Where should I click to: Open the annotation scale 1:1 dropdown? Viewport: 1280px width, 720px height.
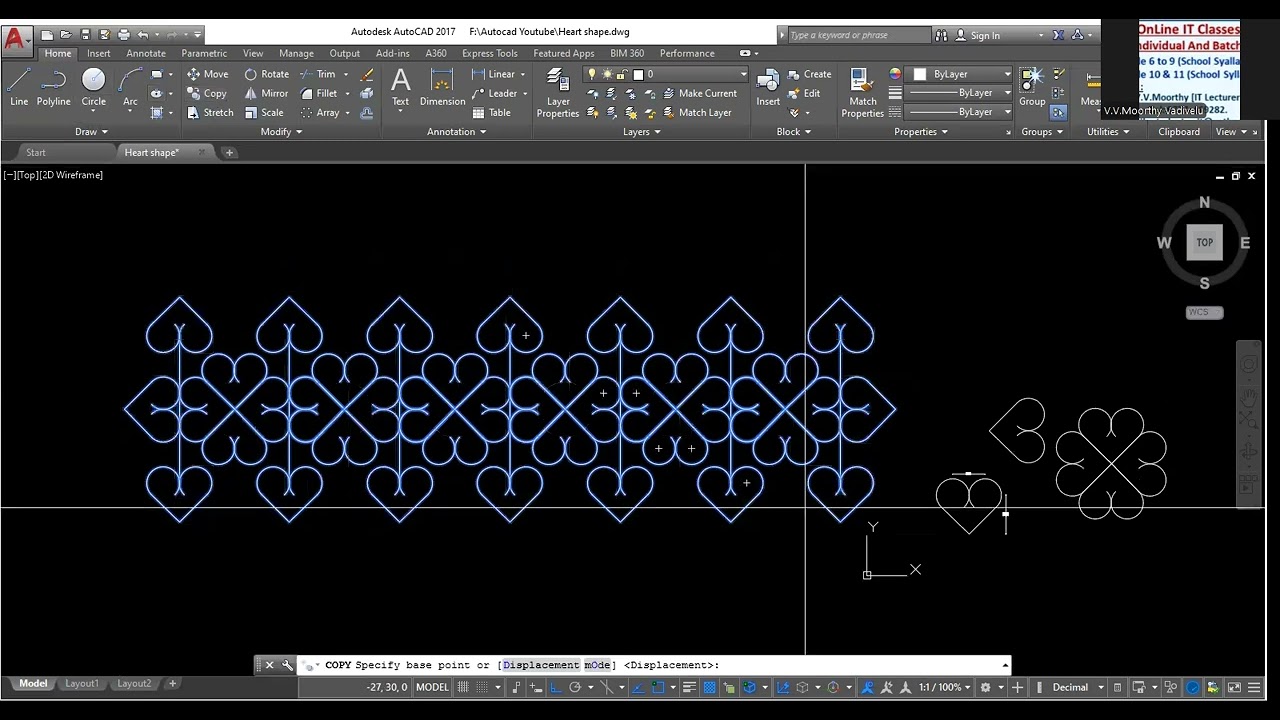pos(944,687)
